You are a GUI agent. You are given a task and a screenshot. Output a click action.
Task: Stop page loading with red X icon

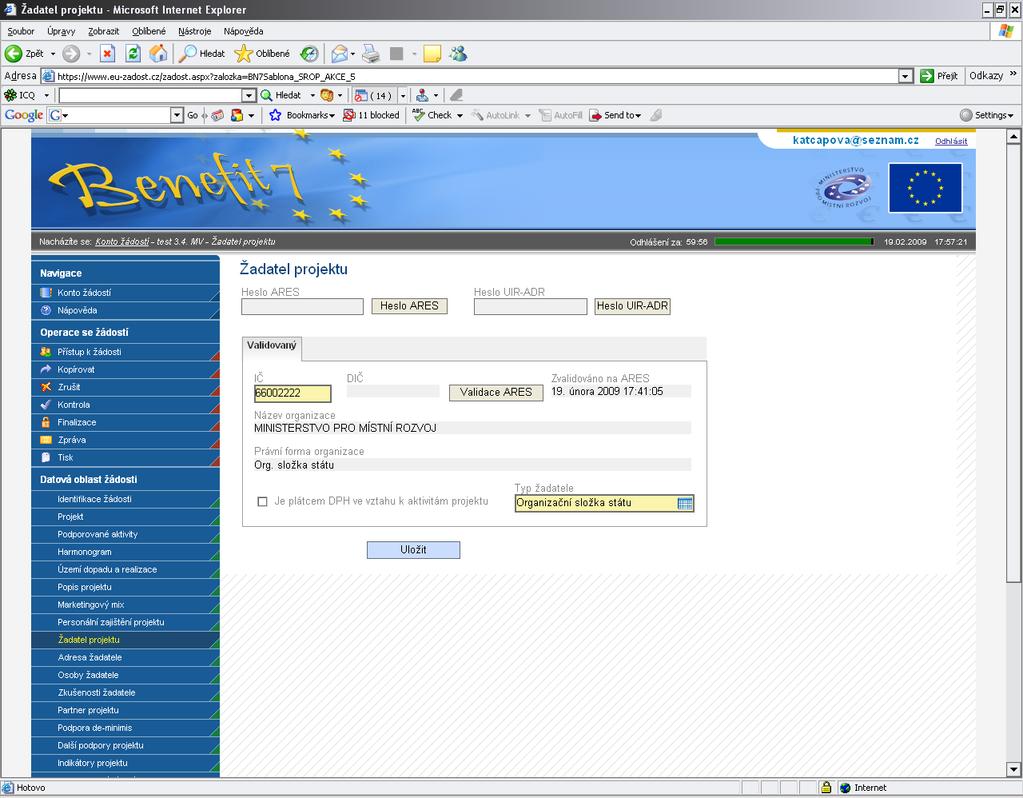(x=108, y=54)
